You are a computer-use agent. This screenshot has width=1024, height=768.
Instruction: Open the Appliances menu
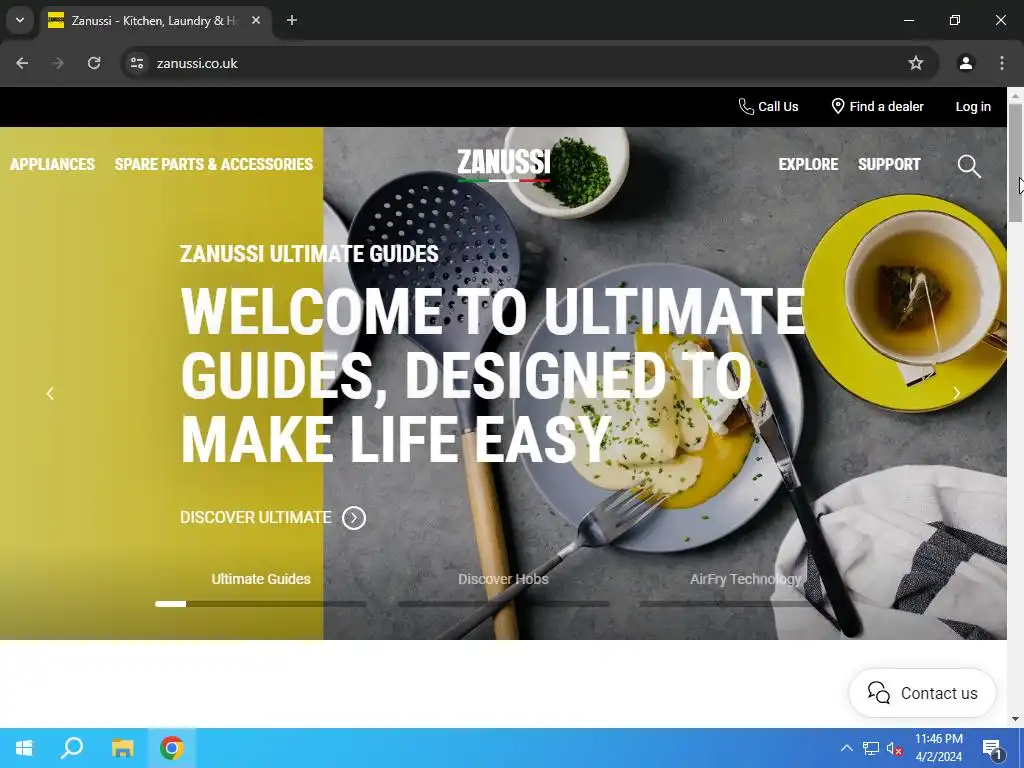point(52,164)
